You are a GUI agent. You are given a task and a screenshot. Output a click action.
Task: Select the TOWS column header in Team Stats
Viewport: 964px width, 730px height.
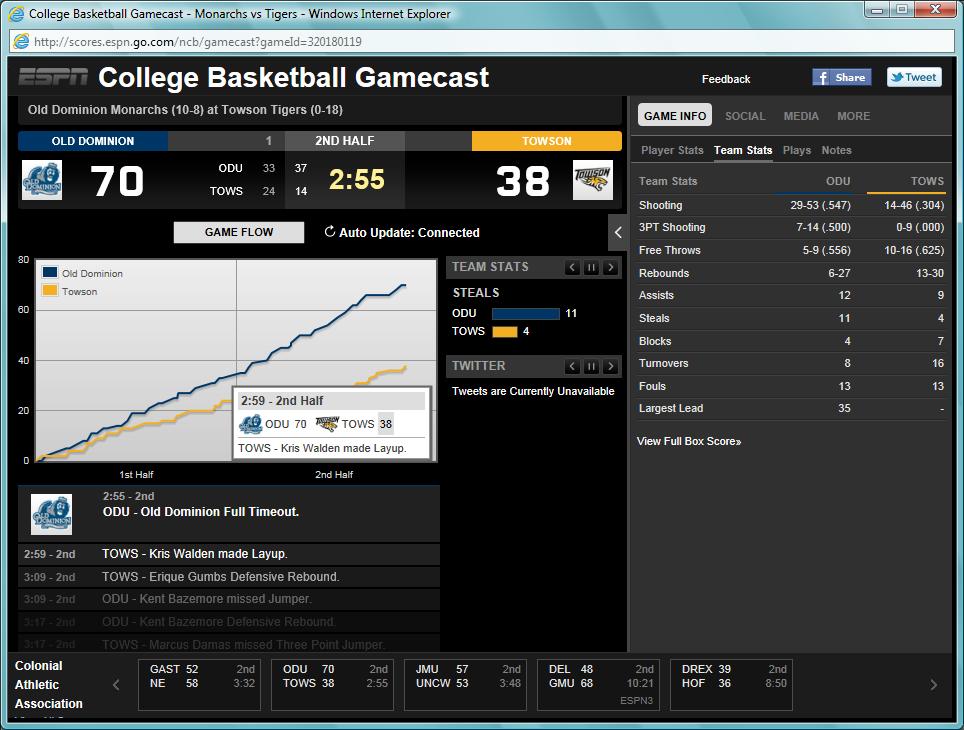(x=927, y=181)
